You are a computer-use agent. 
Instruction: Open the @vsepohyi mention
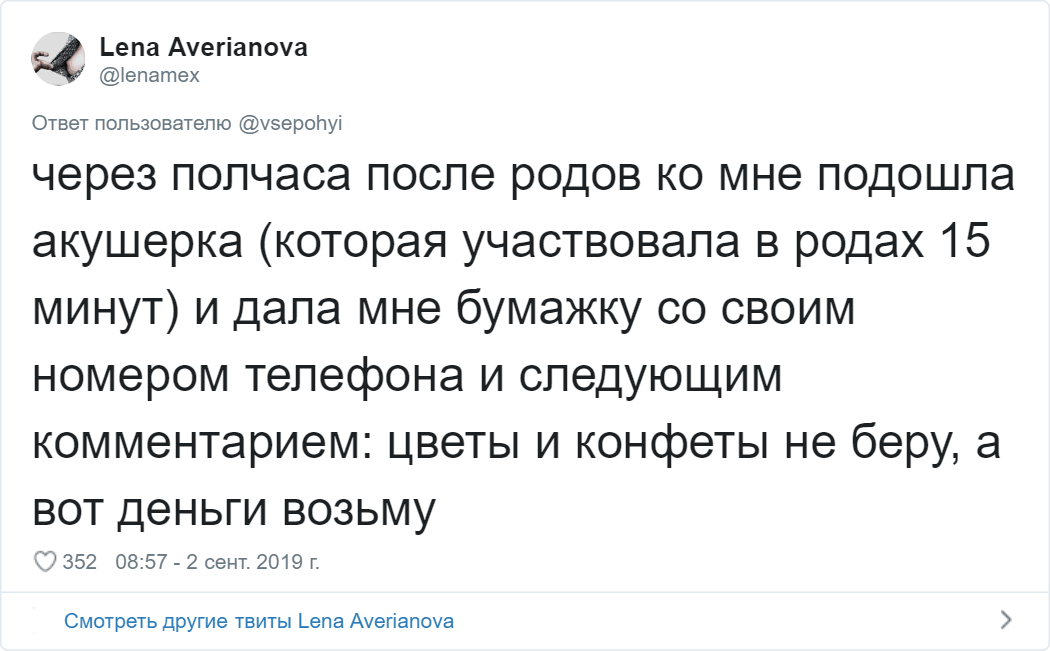(292, 123)
